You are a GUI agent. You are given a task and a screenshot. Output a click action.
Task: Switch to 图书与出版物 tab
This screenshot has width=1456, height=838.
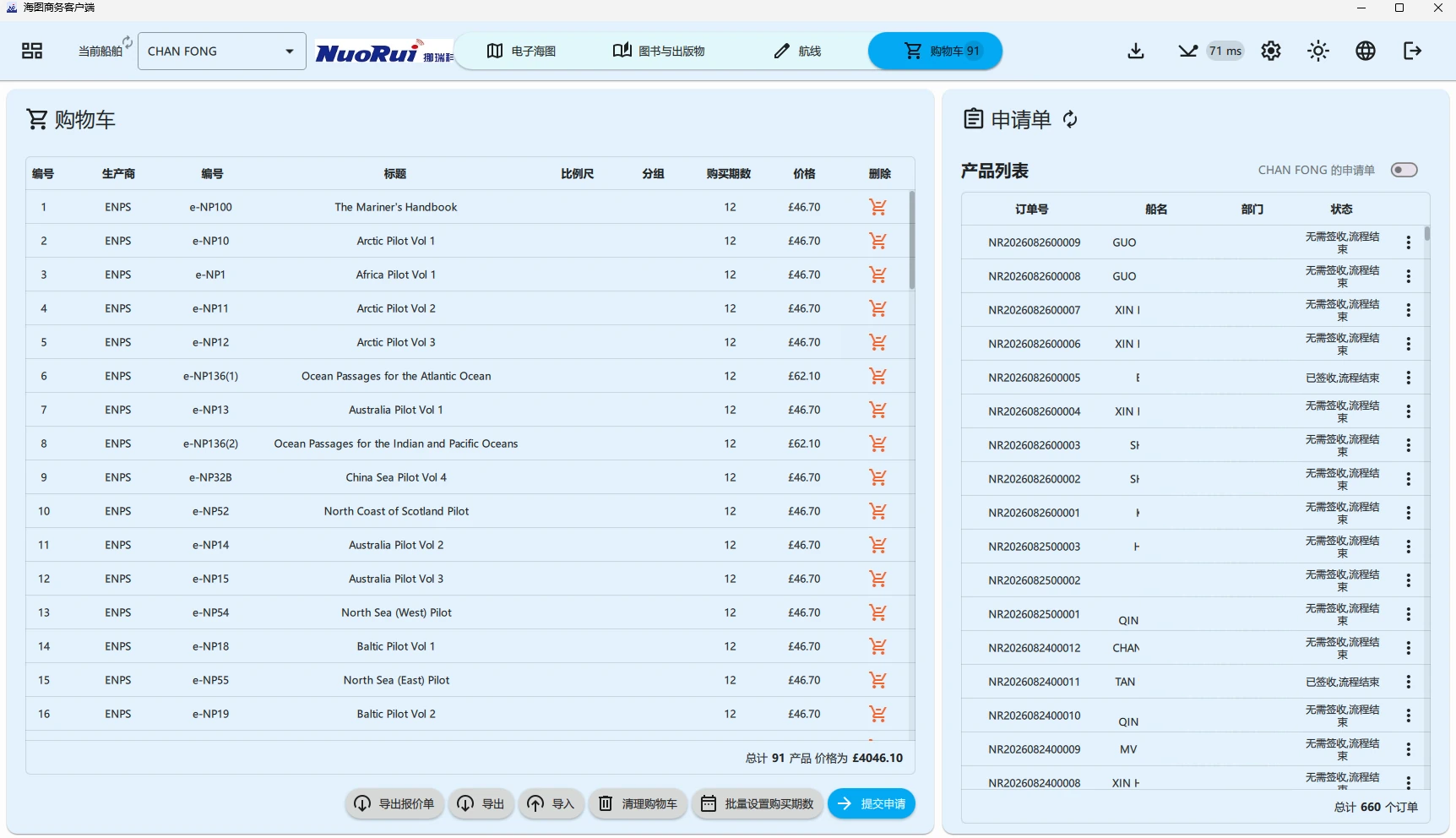[x=659, y=51]
